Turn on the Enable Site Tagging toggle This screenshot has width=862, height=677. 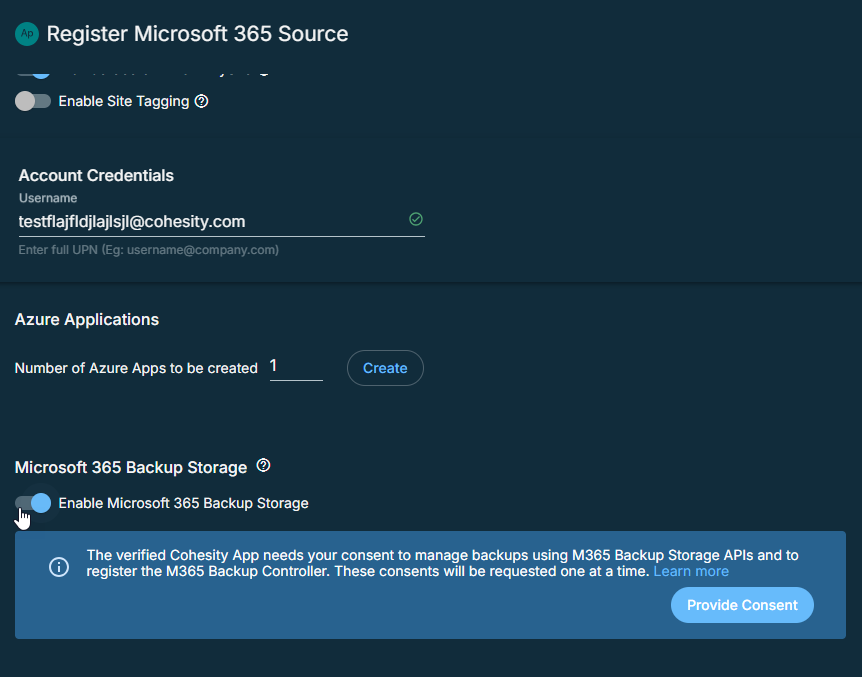pos(33,101)
